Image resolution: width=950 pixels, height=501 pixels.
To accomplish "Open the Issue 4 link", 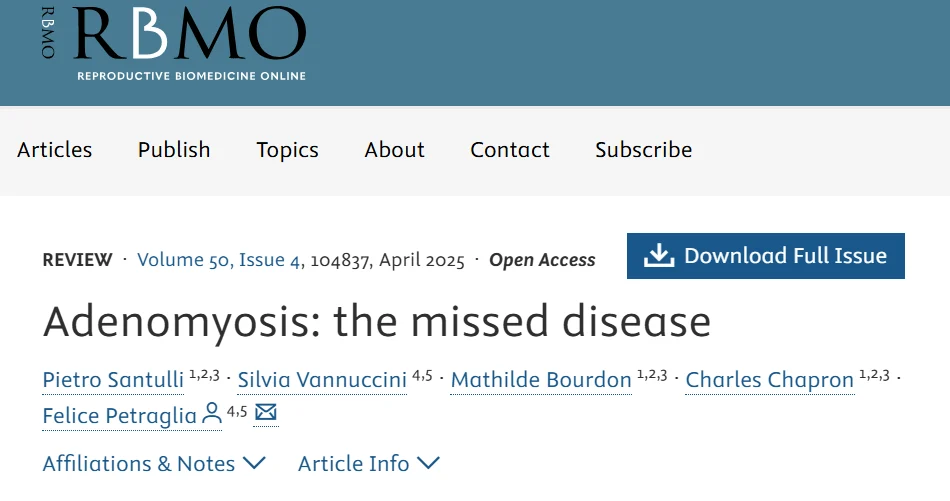I will click(x=269, y=260).
